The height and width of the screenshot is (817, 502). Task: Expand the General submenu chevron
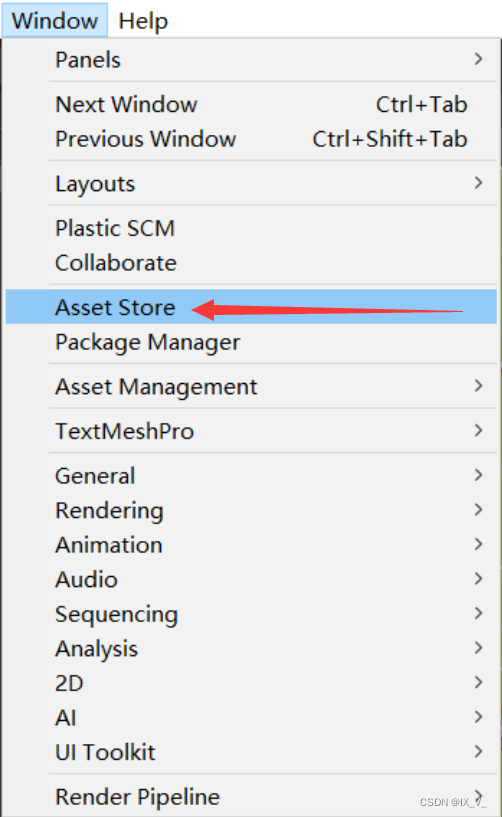[x=479, y=475]
